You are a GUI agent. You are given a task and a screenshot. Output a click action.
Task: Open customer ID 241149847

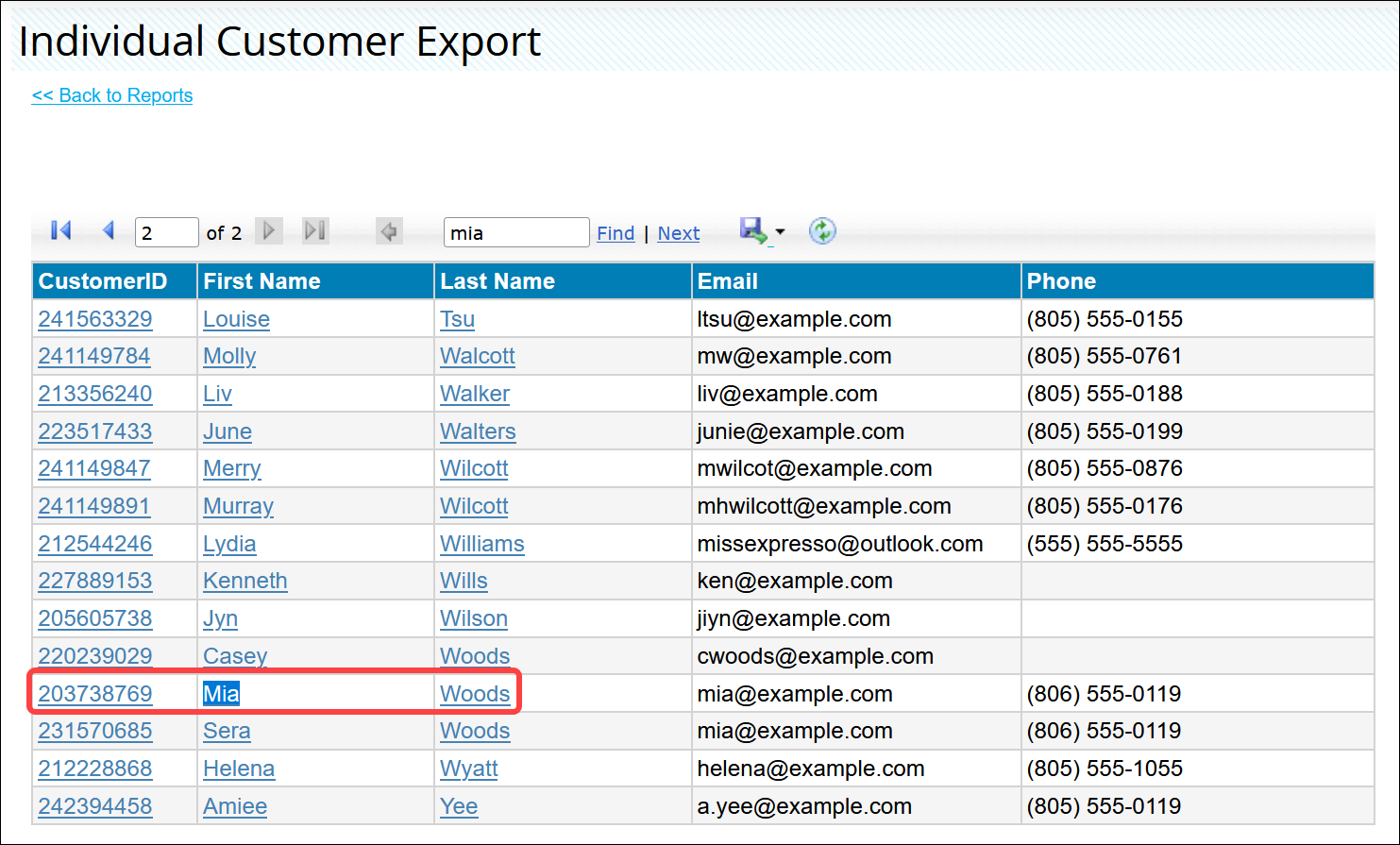coord(94,468)
